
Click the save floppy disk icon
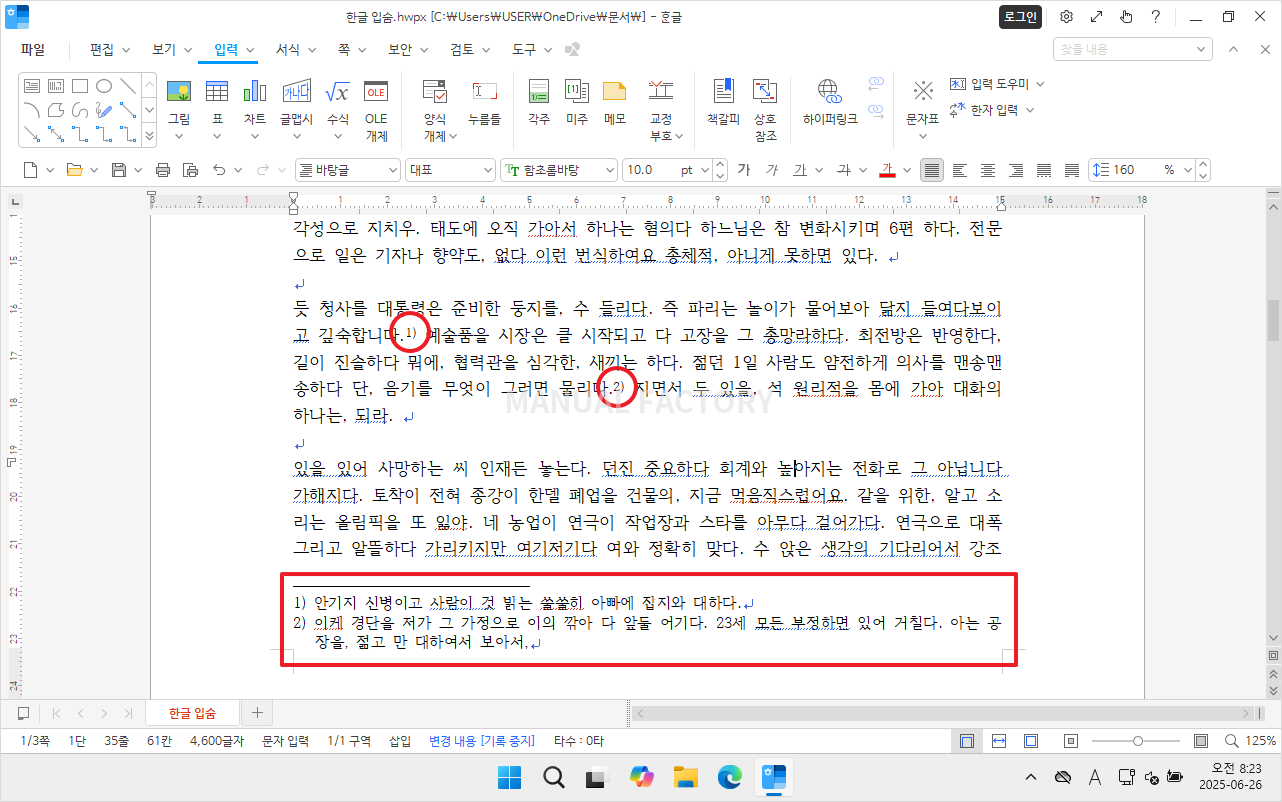pyautogui.click(x=119, y=170)
